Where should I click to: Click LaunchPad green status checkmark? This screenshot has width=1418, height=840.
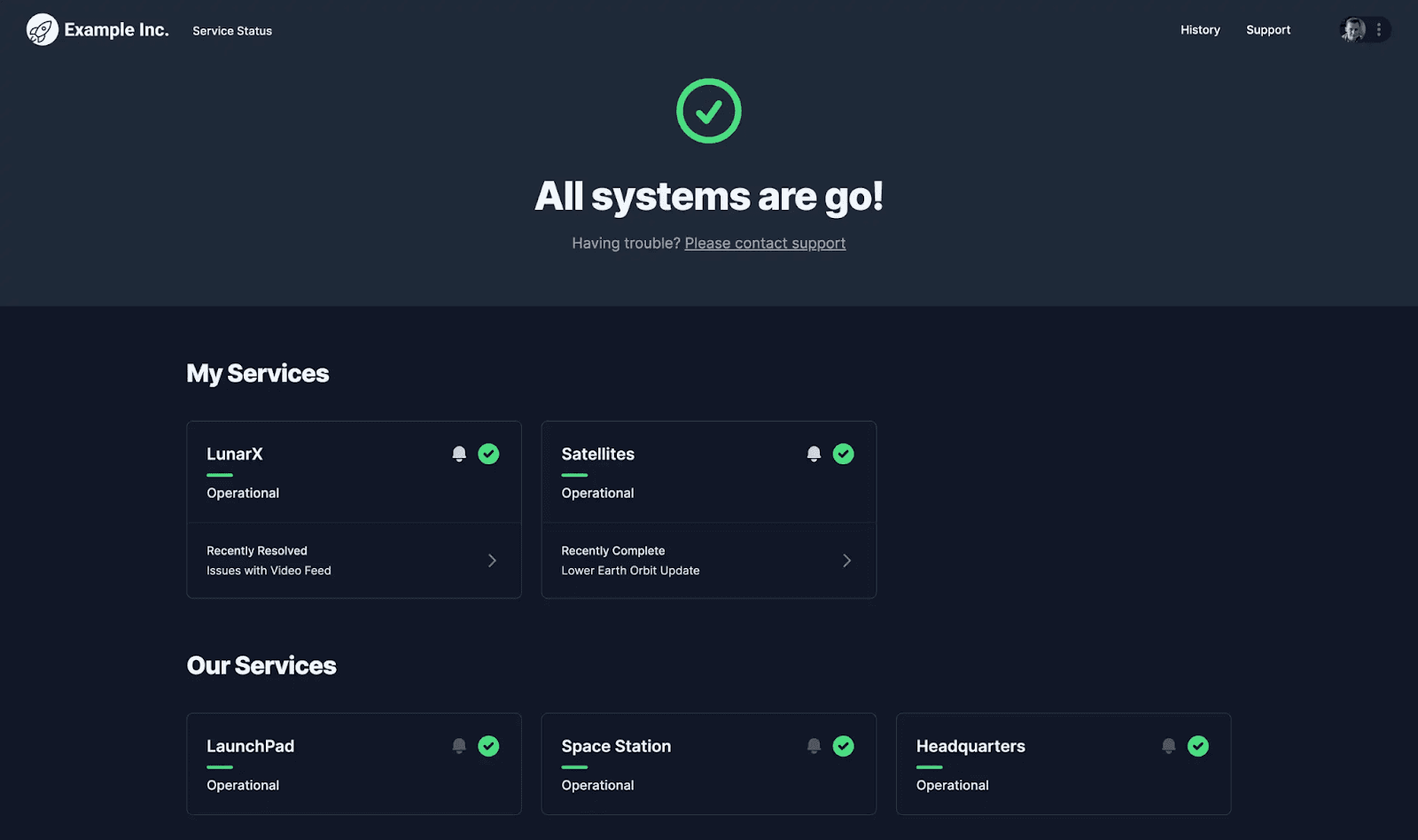(x=488, y=746)
